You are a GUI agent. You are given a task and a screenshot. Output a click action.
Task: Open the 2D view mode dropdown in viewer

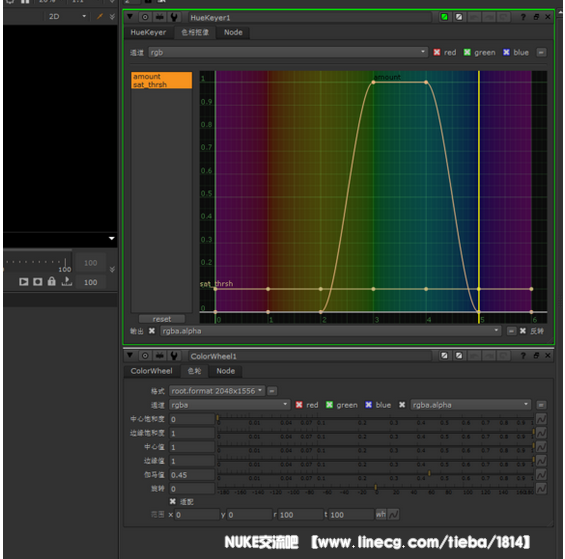[67, 17]
